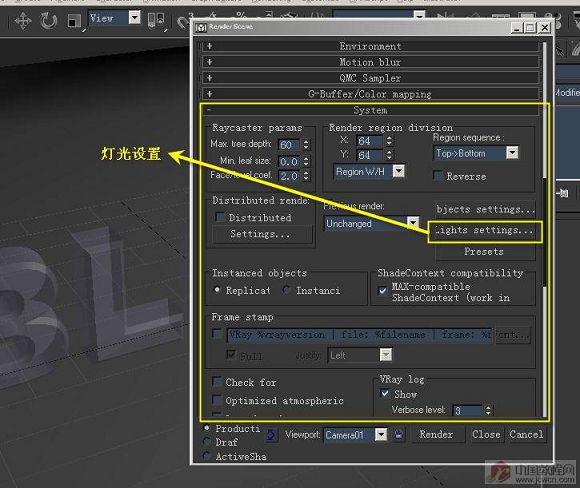Expand the Motion blur rollout
The width and height of the screenshot is (580, 488).
(x=370, y=62)
